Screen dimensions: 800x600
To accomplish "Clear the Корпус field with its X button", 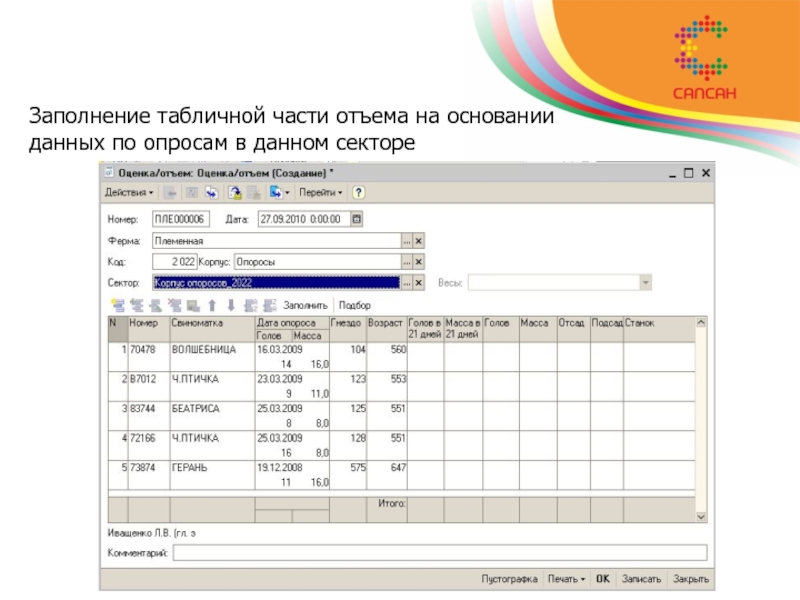I will 419,261.
